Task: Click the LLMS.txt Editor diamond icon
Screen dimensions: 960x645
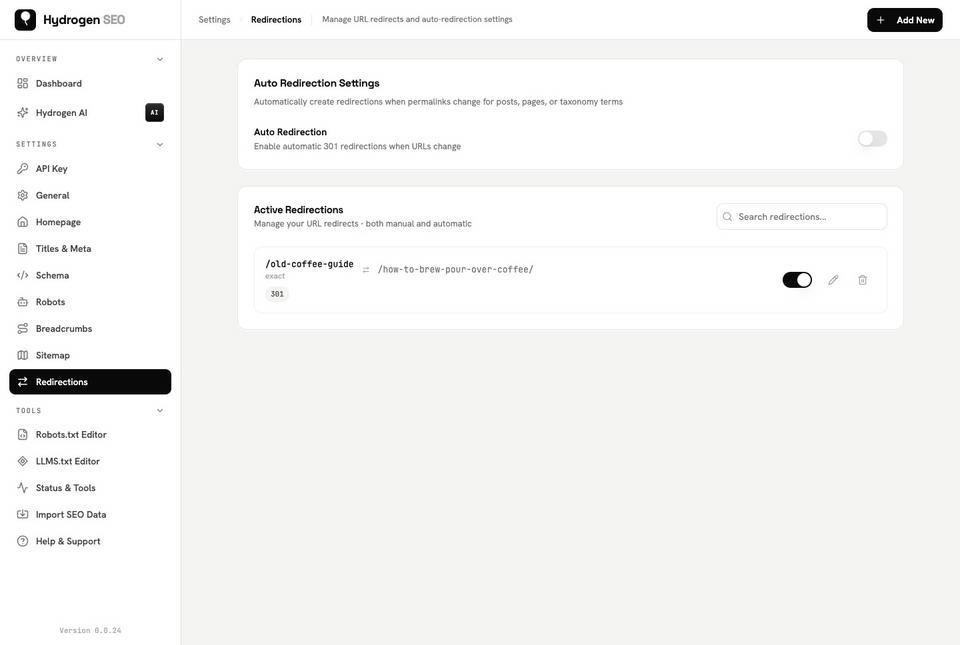Action: click(x=23, y=461)
